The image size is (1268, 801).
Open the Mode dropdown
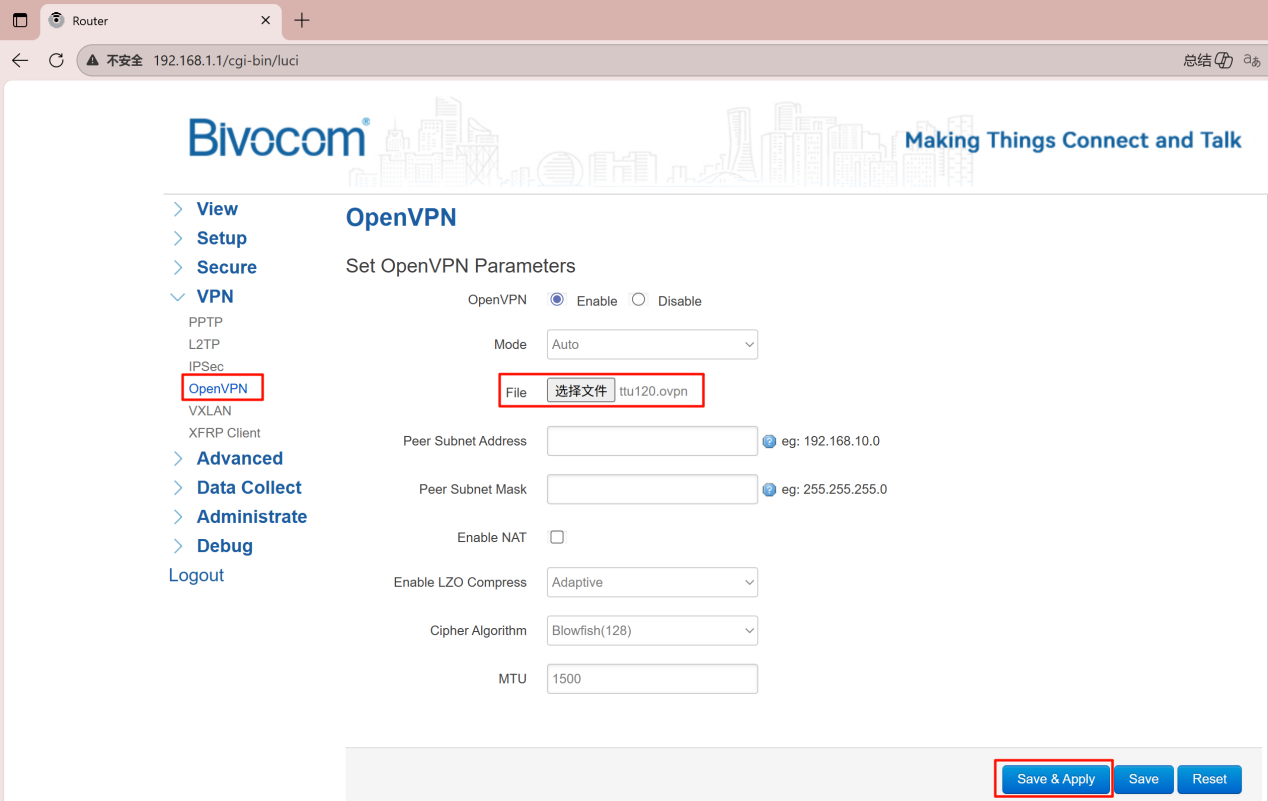tap(652, 344)
